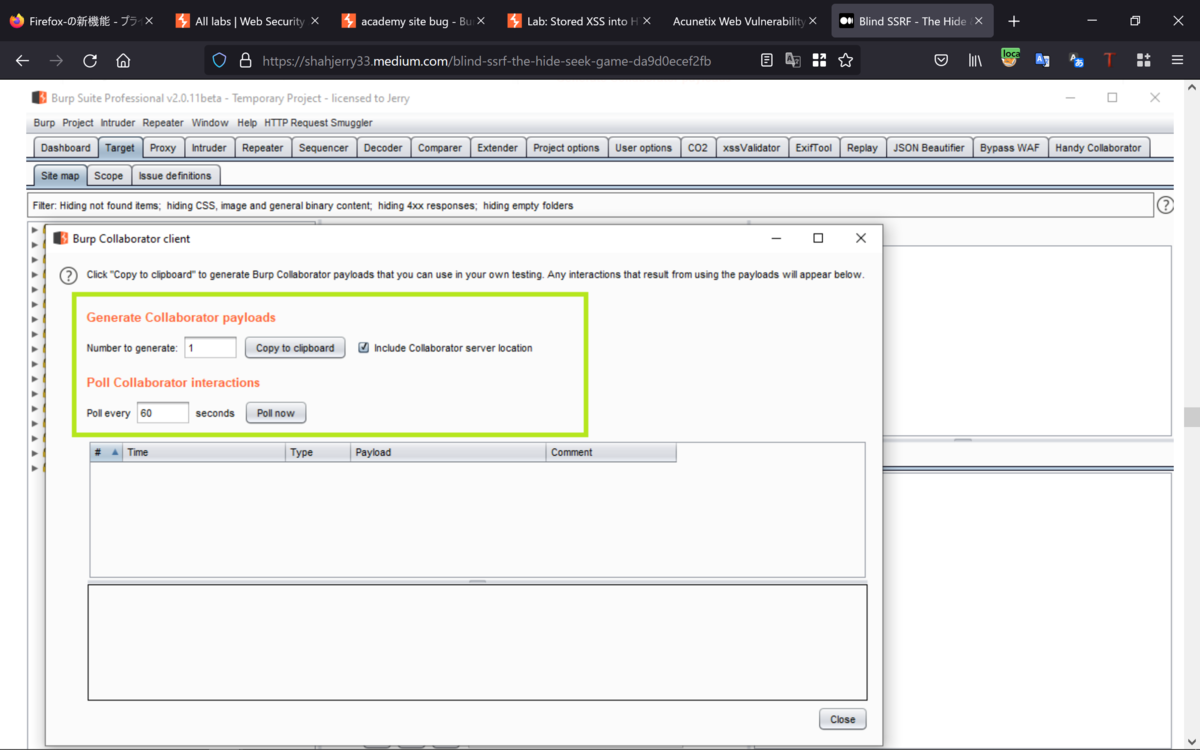Open the Help menu
Image resolution: width=1200 pixels, height=750 pixels.
click(x=247, y=122)
